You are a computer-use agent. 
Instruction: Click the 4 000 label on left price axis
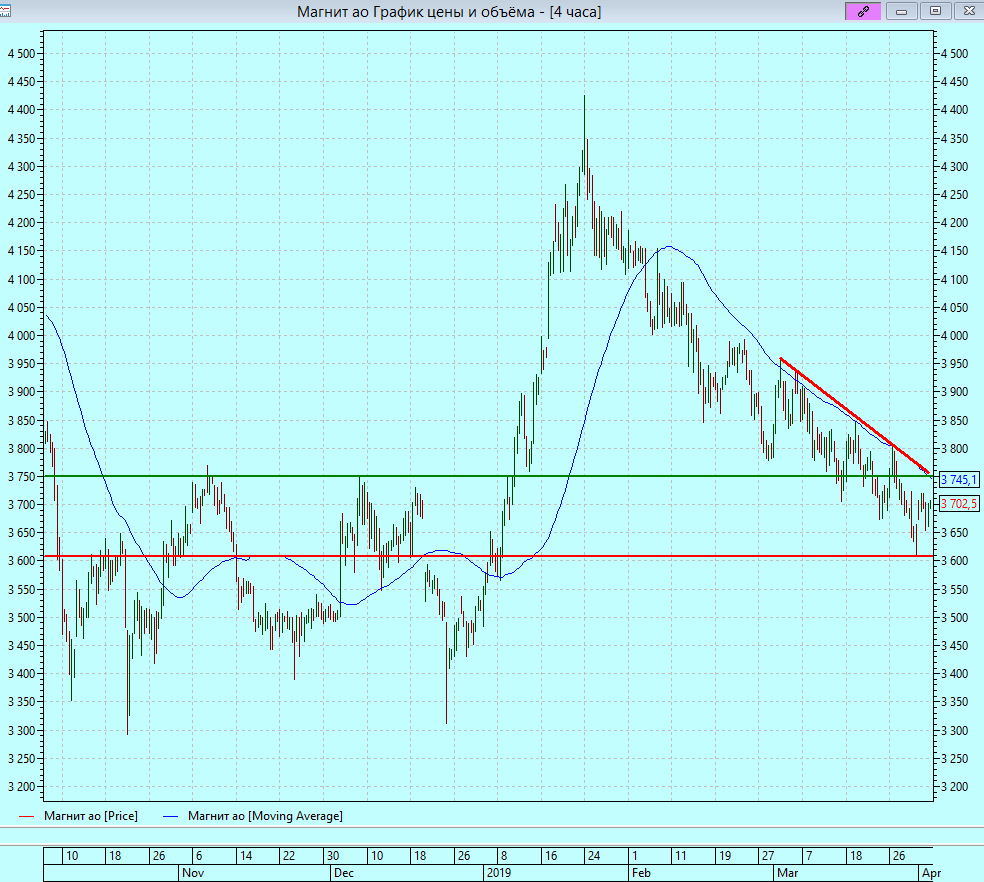click(21, 336)
